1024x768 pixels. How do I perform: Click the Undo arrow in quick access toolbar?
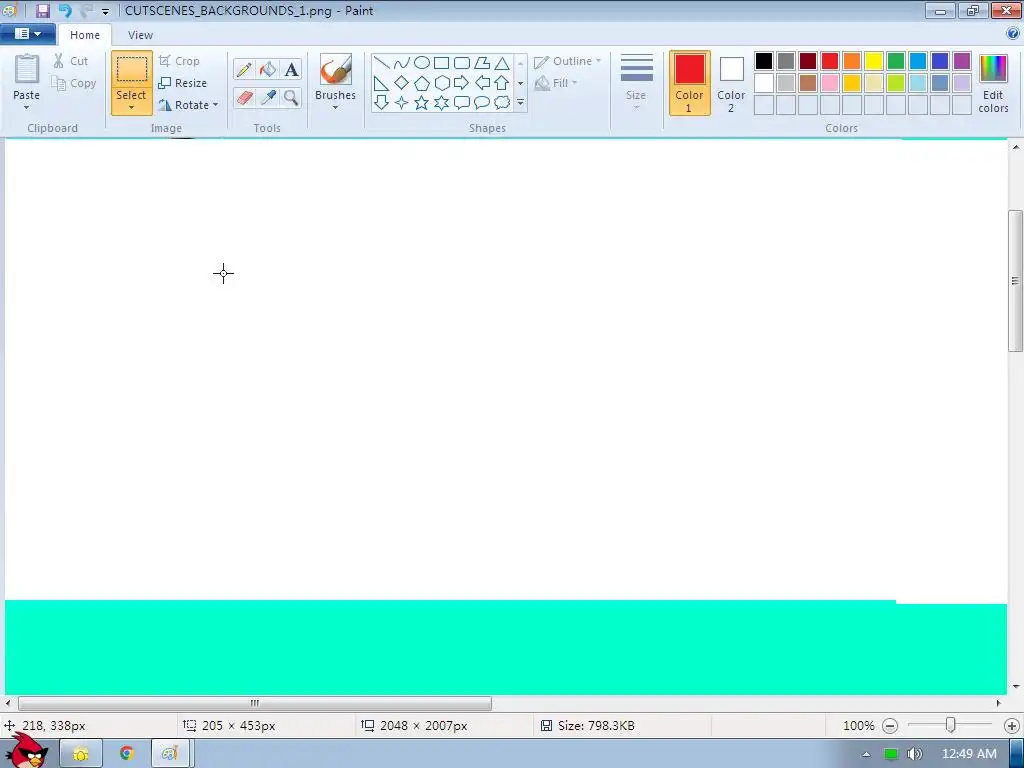65,10
